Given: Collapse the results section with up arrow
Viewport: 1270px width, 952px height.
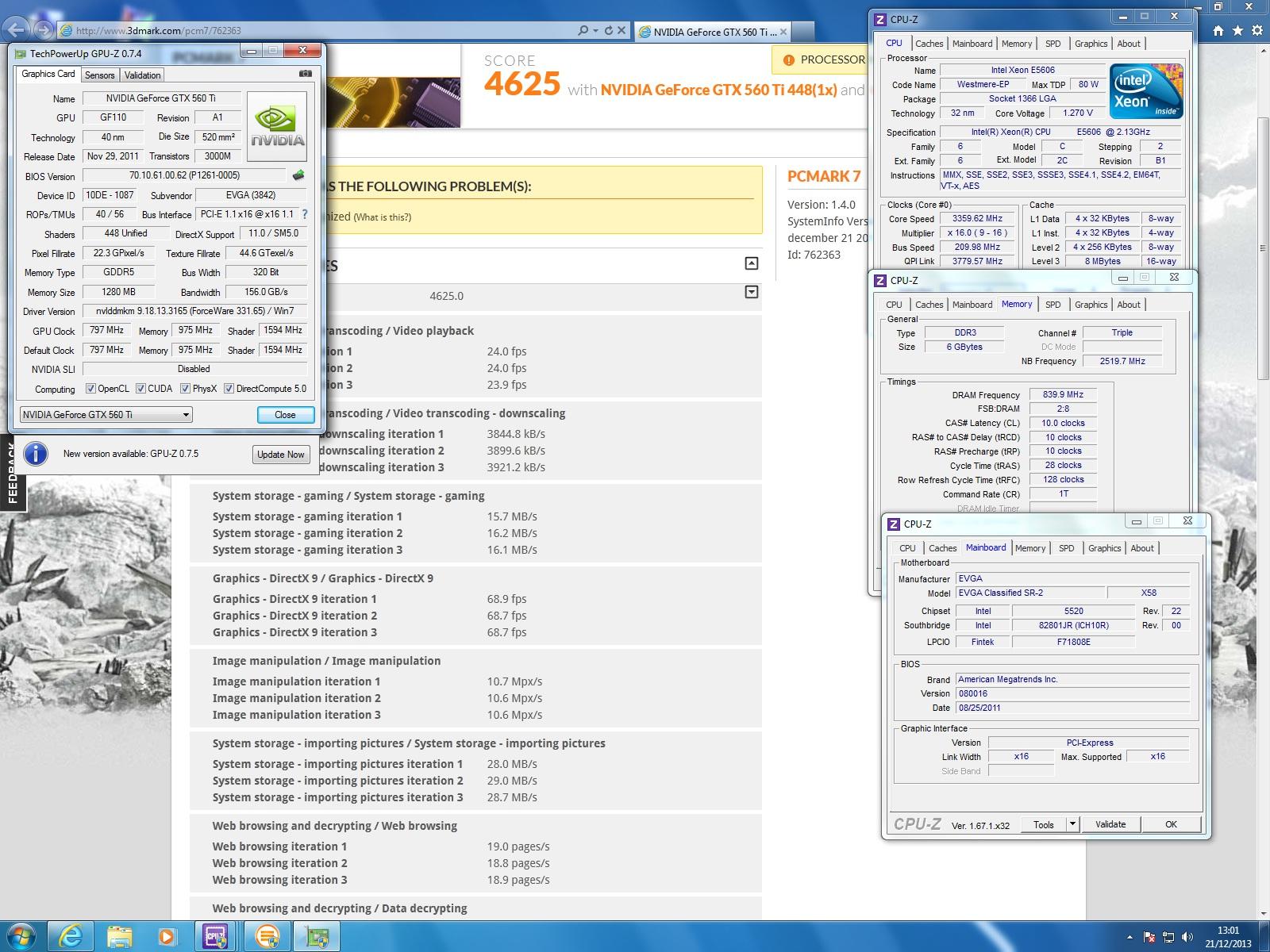Looking at the screenshot, I should [752, 263].
